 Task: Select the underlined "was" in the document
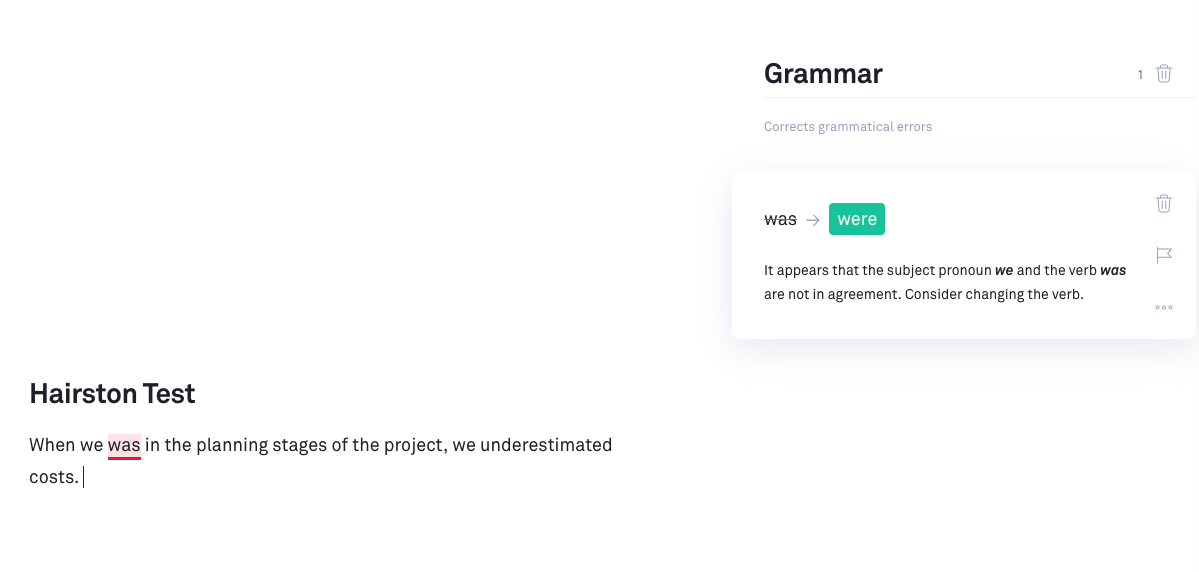click(124, 445)
